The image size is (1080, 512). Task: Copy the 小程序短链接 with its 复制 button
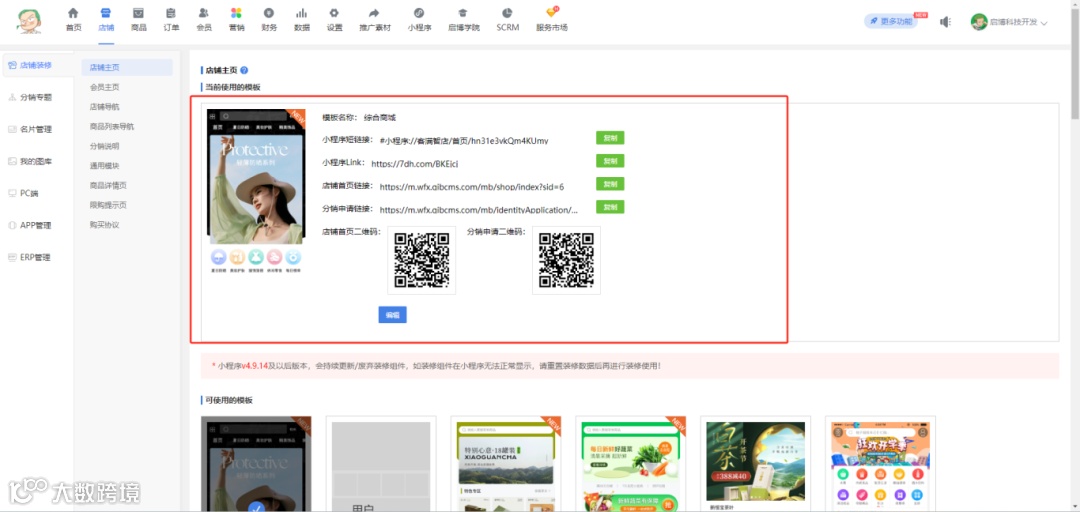coord(610,138)
